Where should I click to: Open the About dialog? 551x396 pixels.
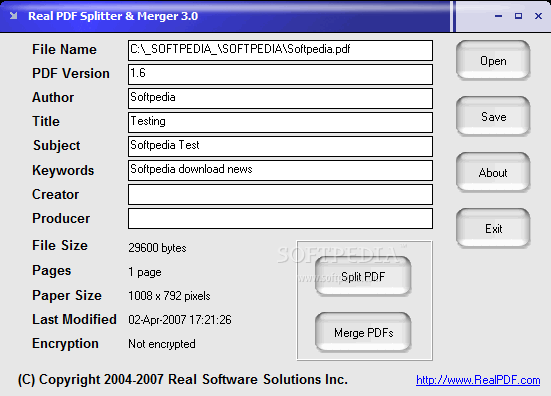(x=493, y=173)
